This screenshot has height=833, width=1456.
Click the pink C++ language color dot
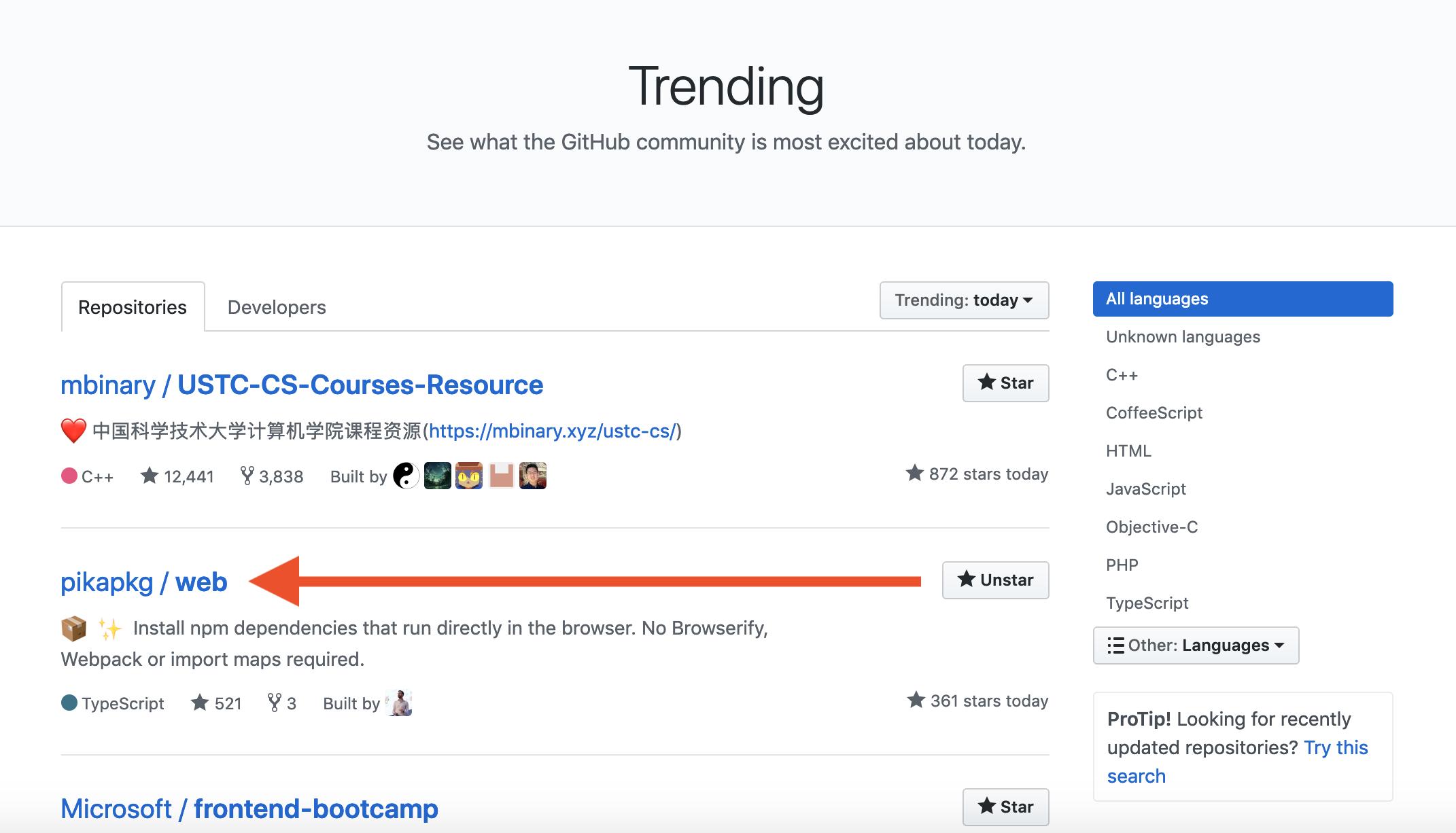(69, 476)
